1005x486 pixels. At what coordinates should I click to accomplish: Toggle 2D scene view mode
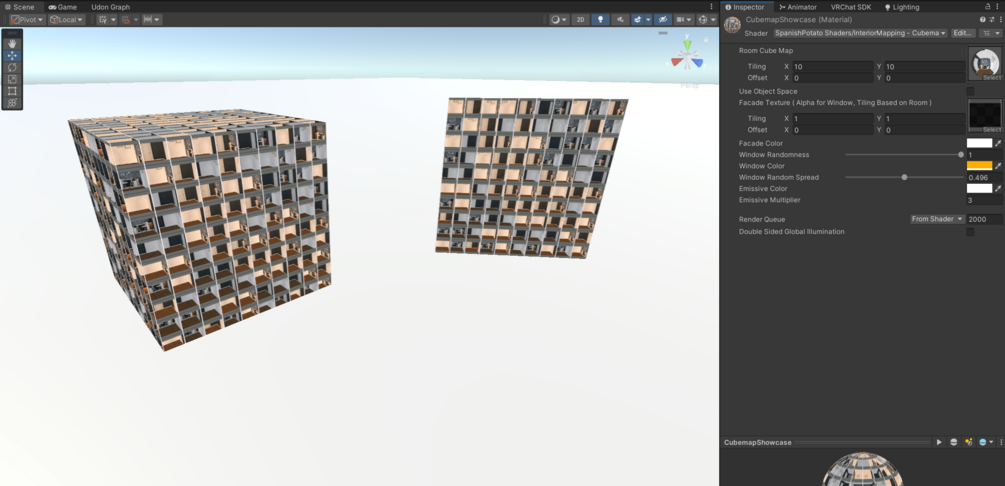point(580,20)
